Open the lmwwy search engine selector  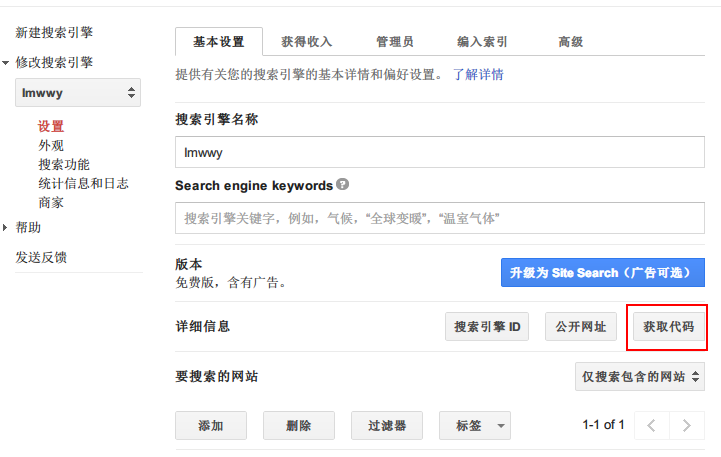(77, 93)
